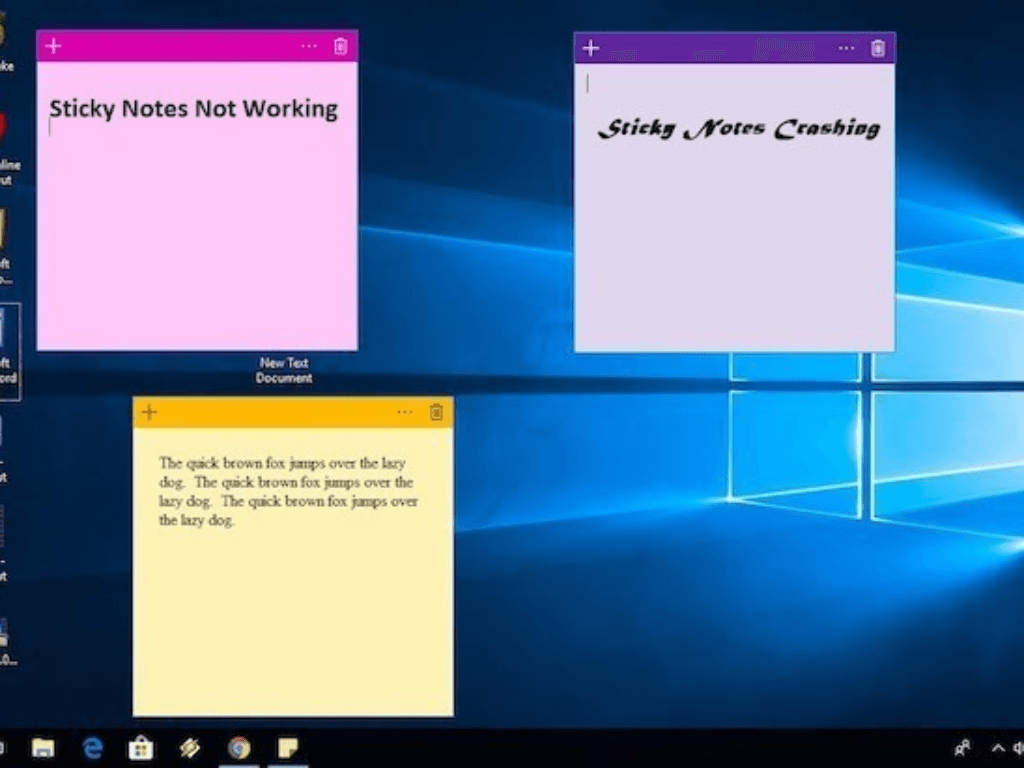Create a new note from the yellow note

pyautogui.click(x=149, y=412)
